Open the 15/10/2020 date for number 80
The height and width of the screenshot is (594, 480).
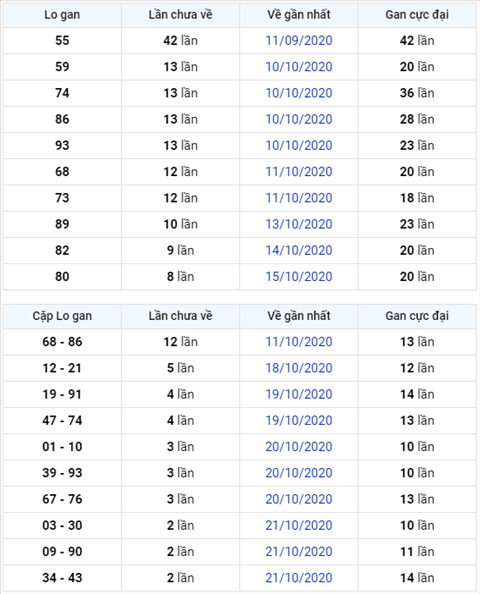[299, 277]
